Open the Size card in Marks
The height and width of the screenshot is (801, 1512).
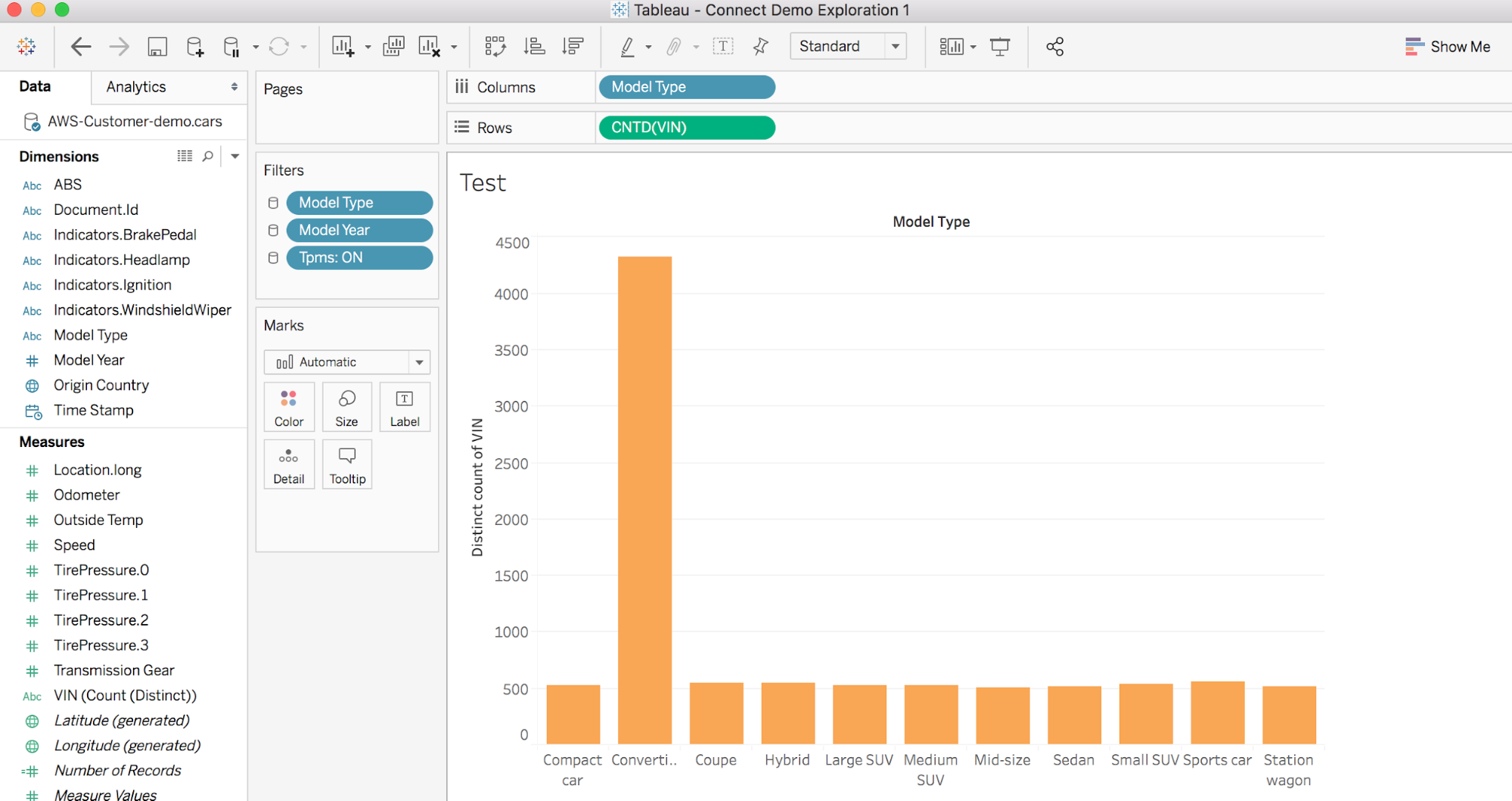346,407
